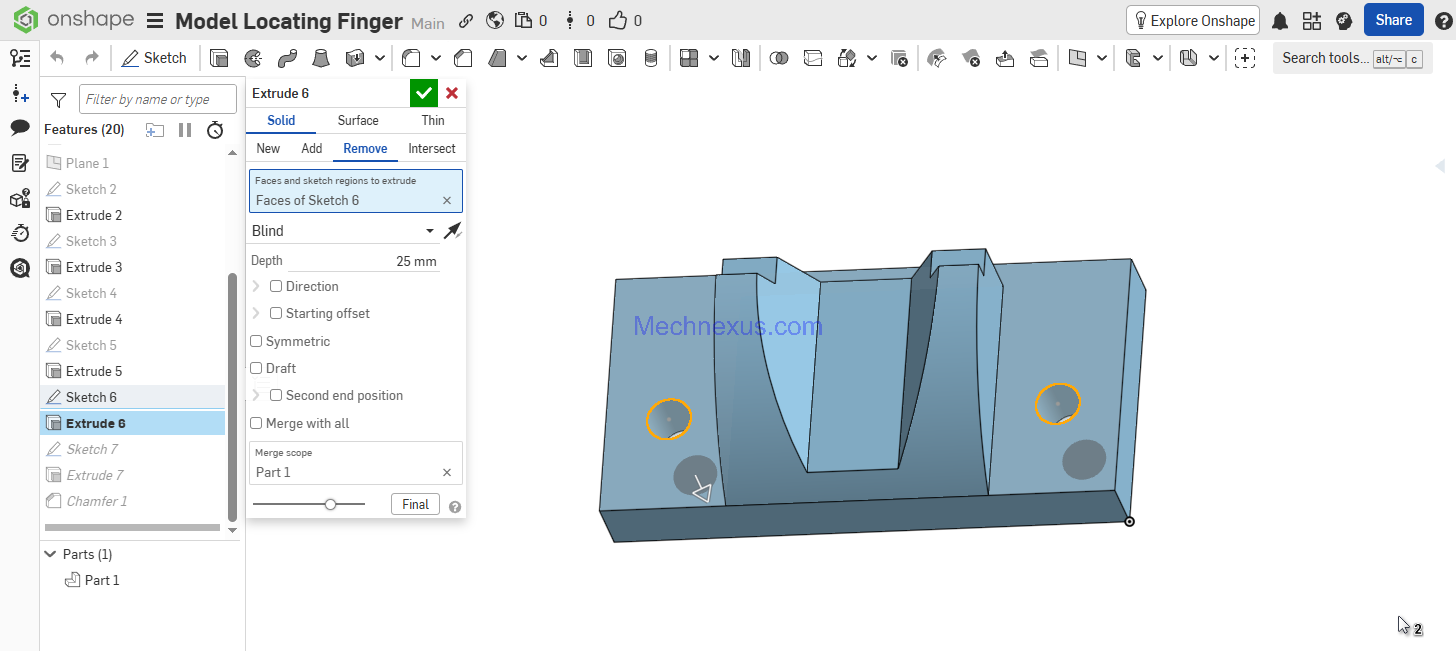1456x651 pixels.
Task: Open the notifications bell
Action: pos(1279,21)
